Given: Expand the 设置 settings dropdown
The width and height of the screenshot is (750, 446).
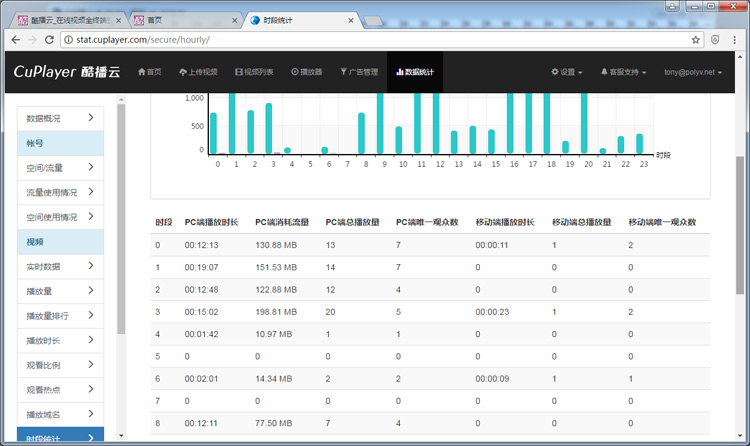Looking at the screenshot, I should point(568,72).
